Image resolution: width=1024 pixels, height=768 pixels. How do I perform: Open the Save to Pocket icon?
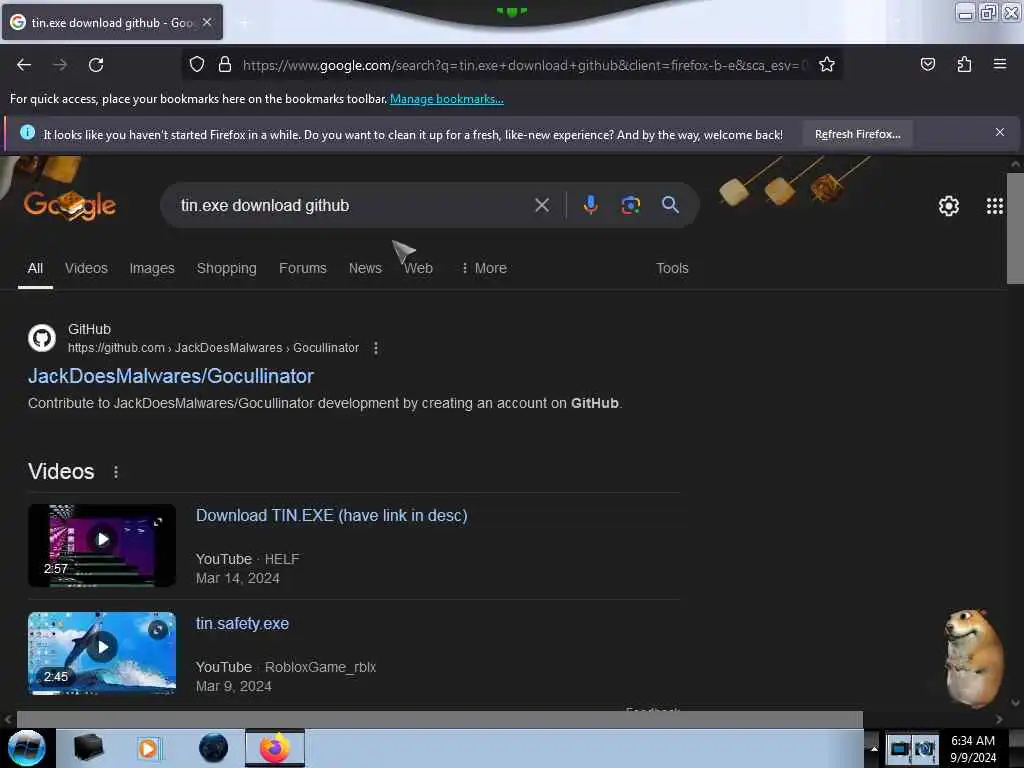[927, 64]
